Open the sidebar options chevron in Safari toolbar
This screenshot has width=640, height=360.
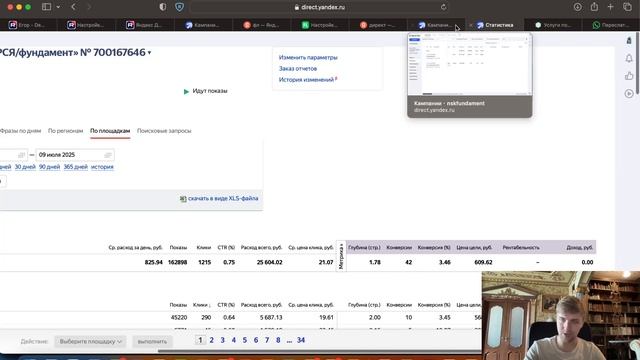58,7
